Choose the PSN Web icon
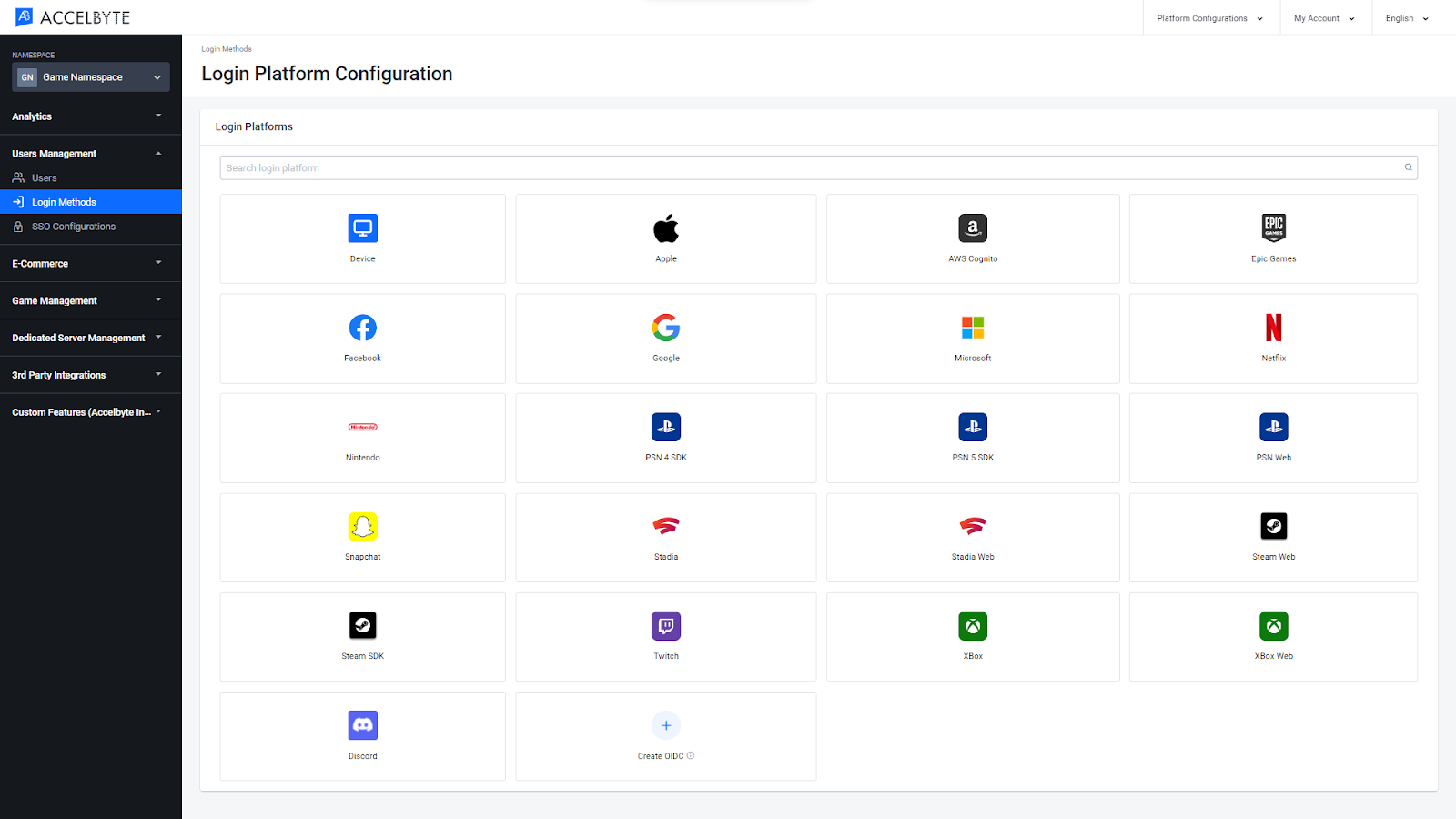Image resolution: width=1456 pixels, height=819 pixels. [x=1273, y=427]
